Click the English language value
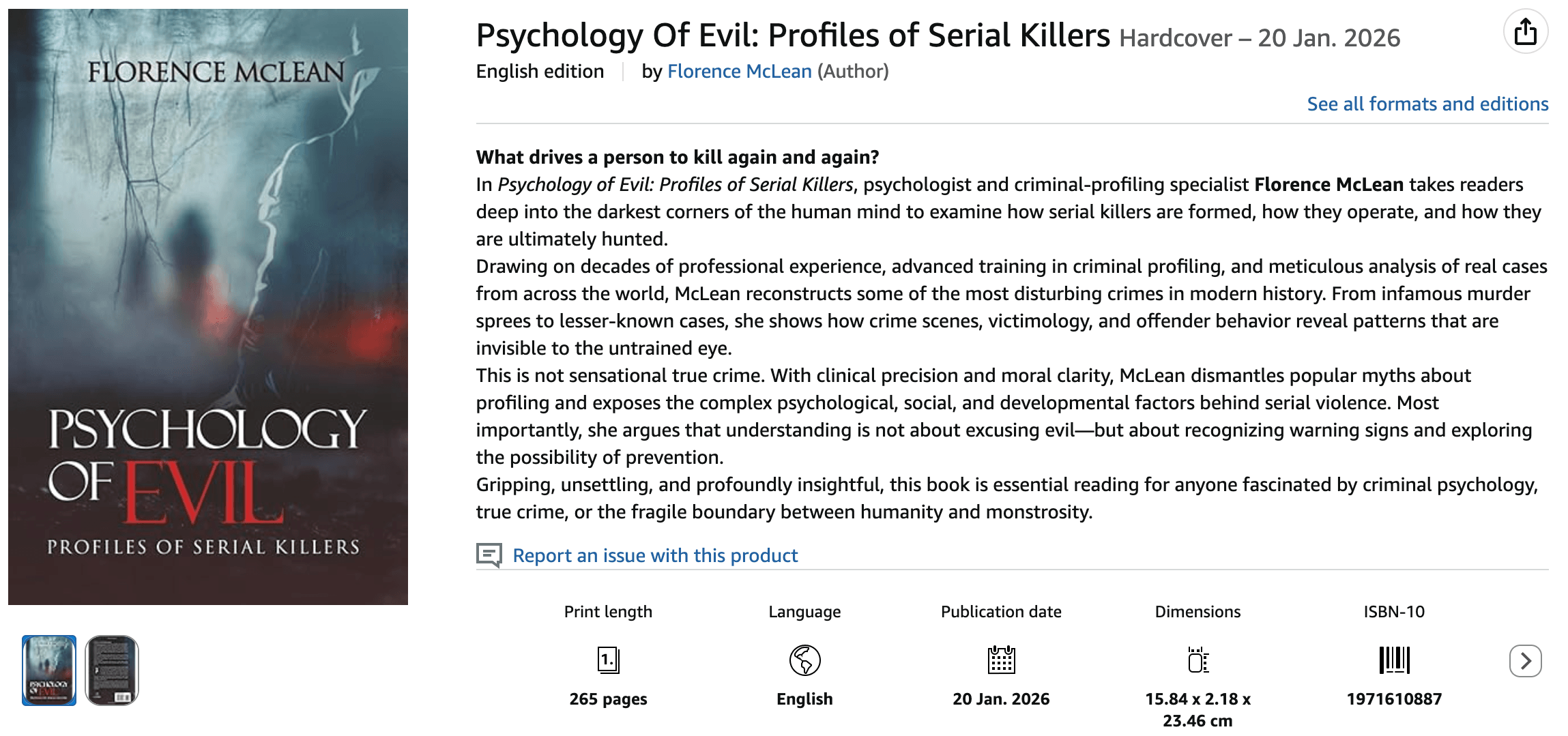 pos(804,699)
